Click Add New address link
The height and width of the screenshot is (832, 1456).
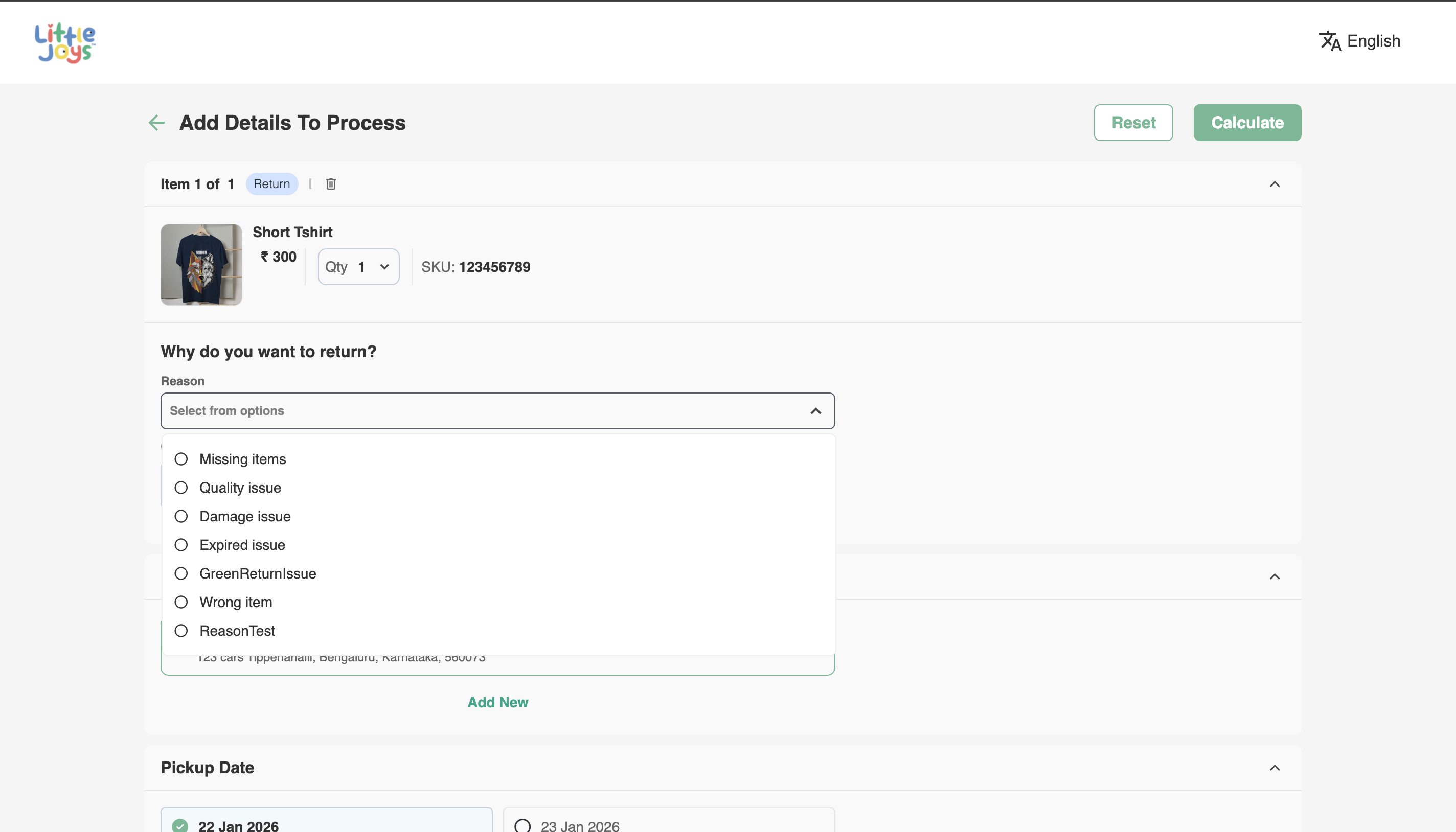point(497,702)
